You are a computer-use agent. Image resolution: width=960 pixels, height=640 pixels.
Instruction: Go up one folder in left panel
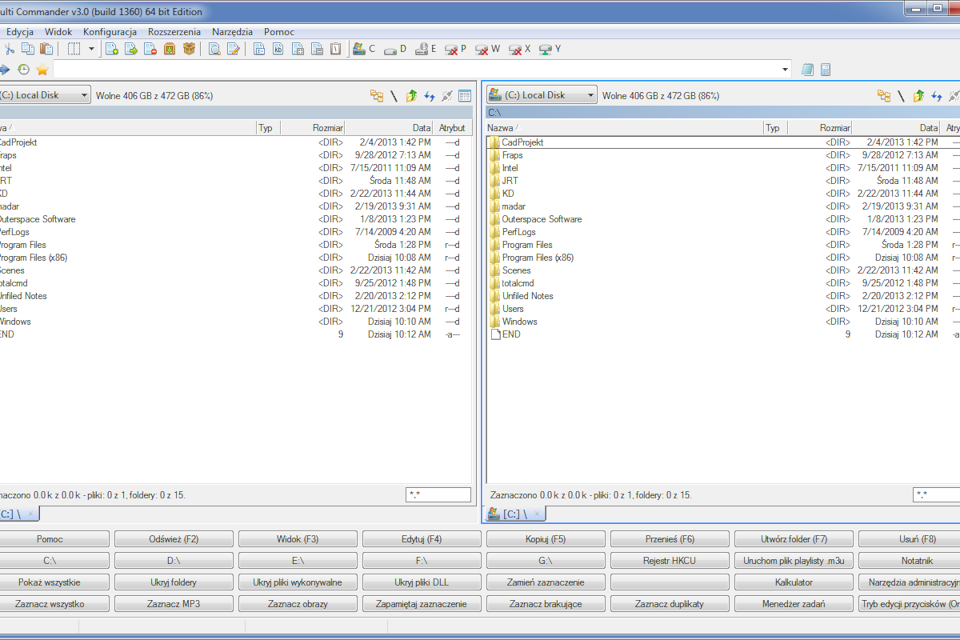pos(411,96)
